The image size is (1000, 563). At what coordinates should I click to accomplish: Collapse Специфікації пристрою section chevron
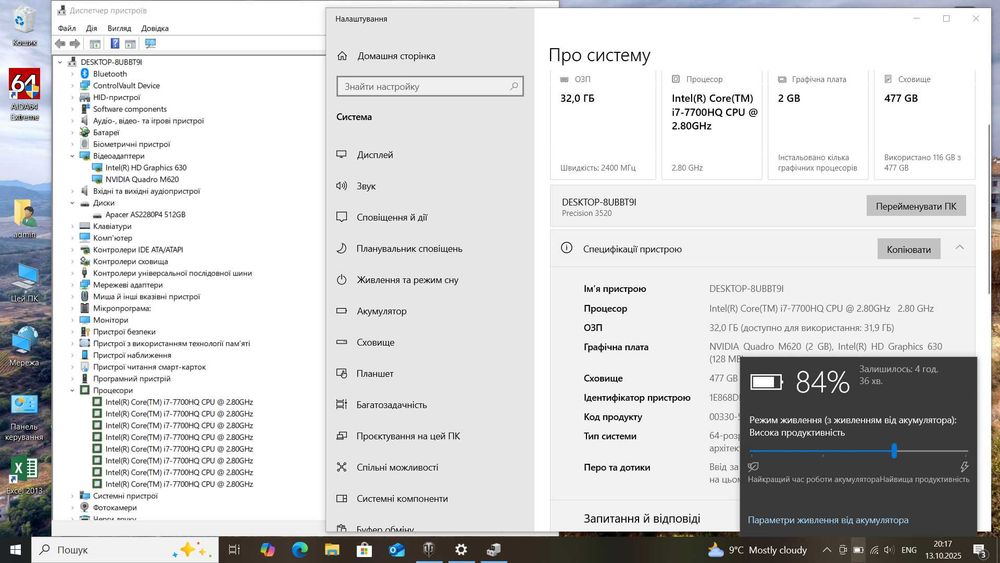tap(960, 248)
